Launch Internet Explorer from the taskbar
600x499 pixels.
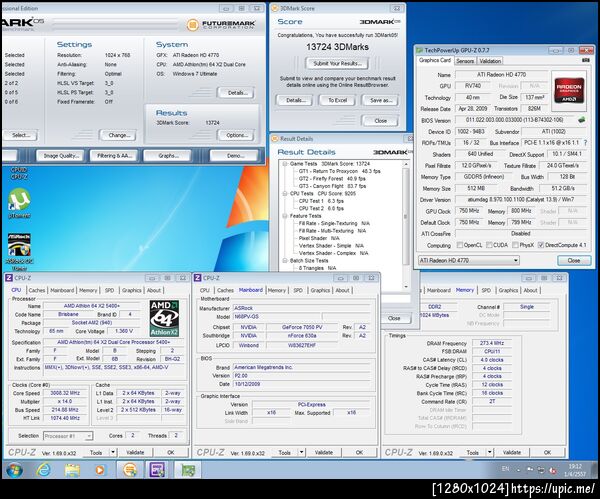pyautogui.click(x=43, y=470)
